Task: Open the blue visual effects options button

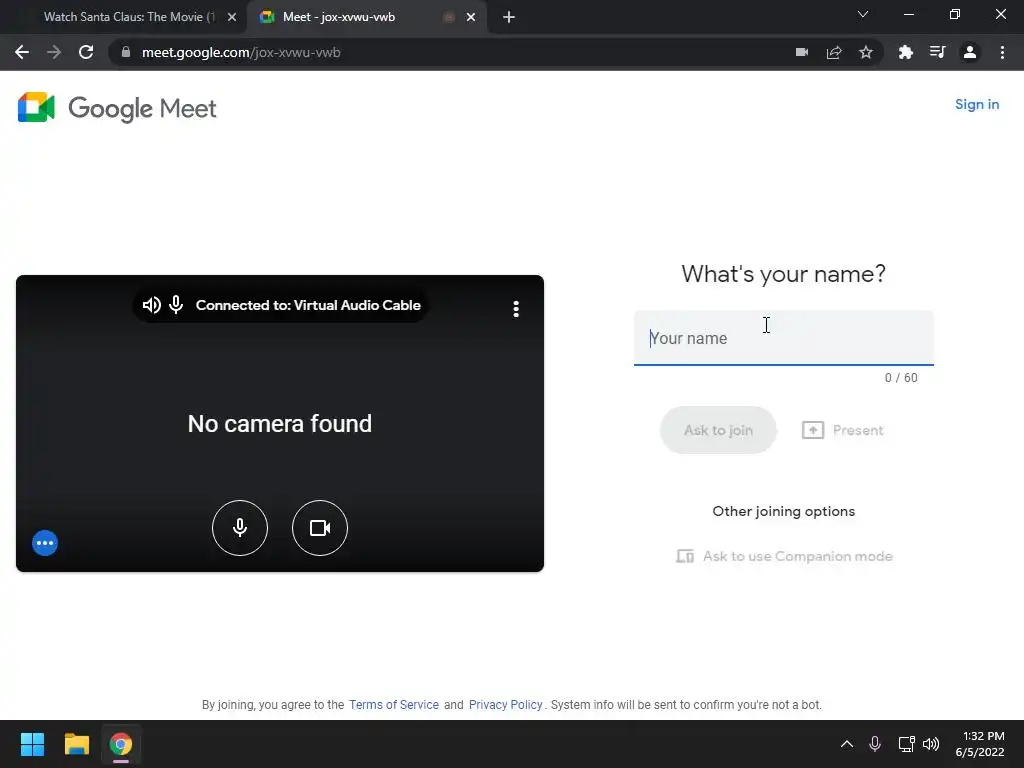Action: [x=45, y=543]
